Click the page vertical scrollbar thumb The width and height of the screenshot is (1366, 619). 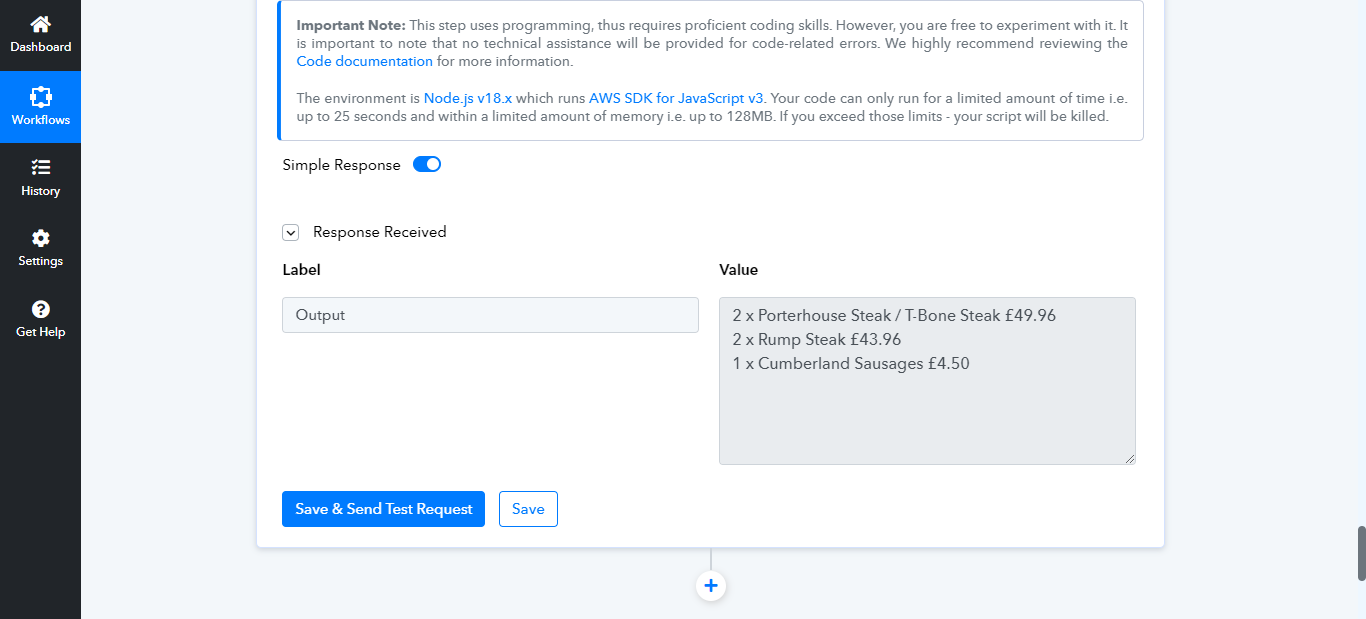pyautogui.click(x=1361, y=553)
